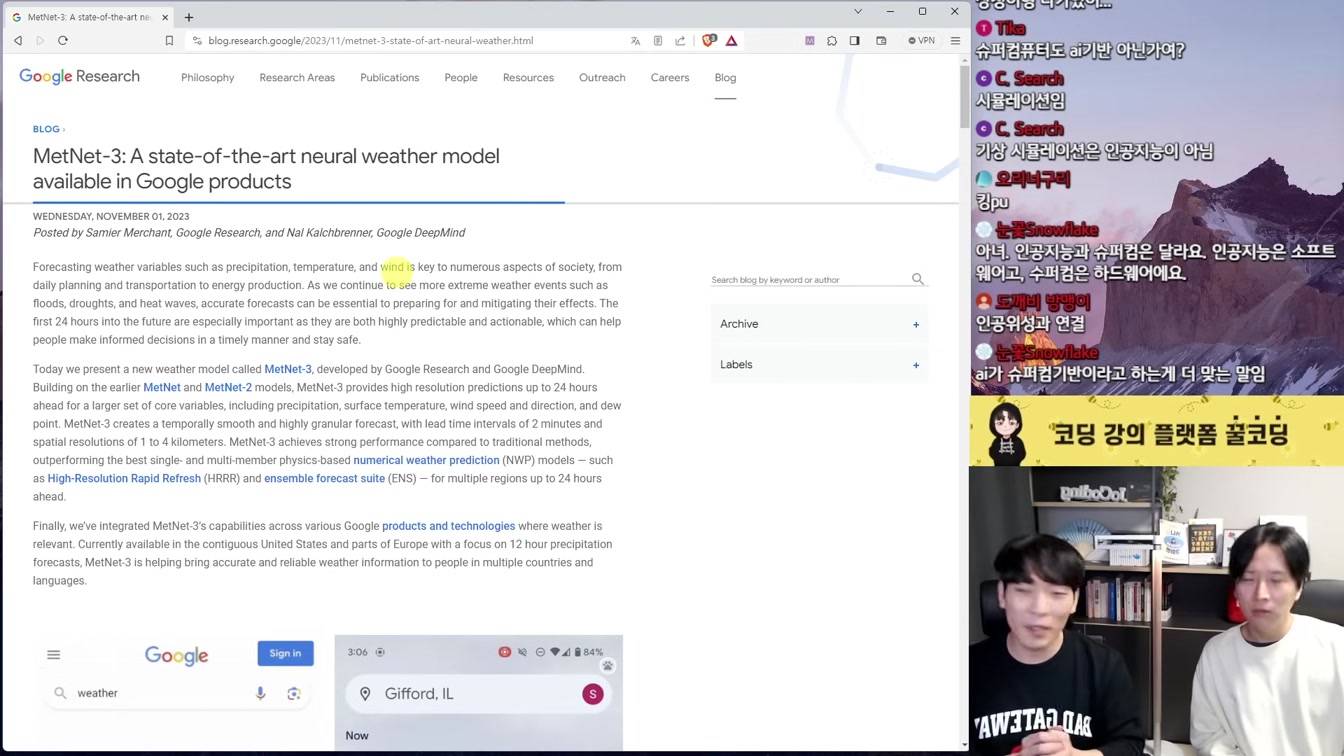Click the microphone voice search icon
This screenshot has height=756, width=1344.
[261, 693]
